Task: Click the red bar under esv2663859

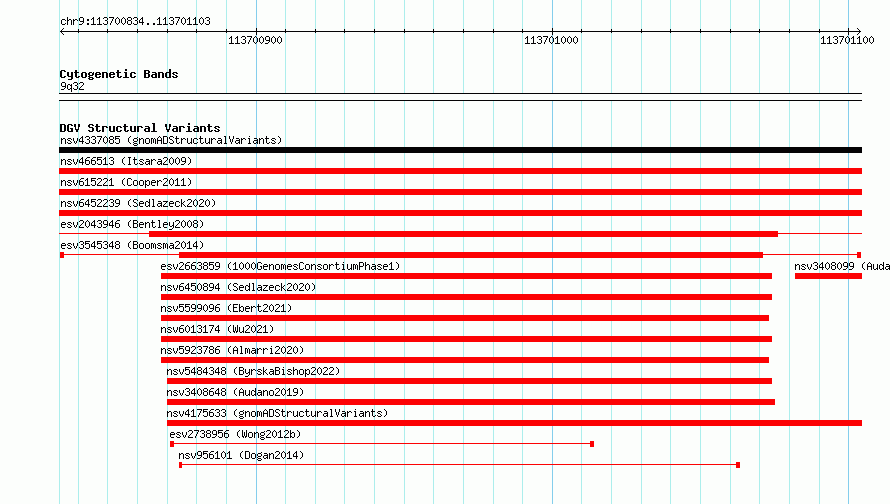Action: coord(466,276)
